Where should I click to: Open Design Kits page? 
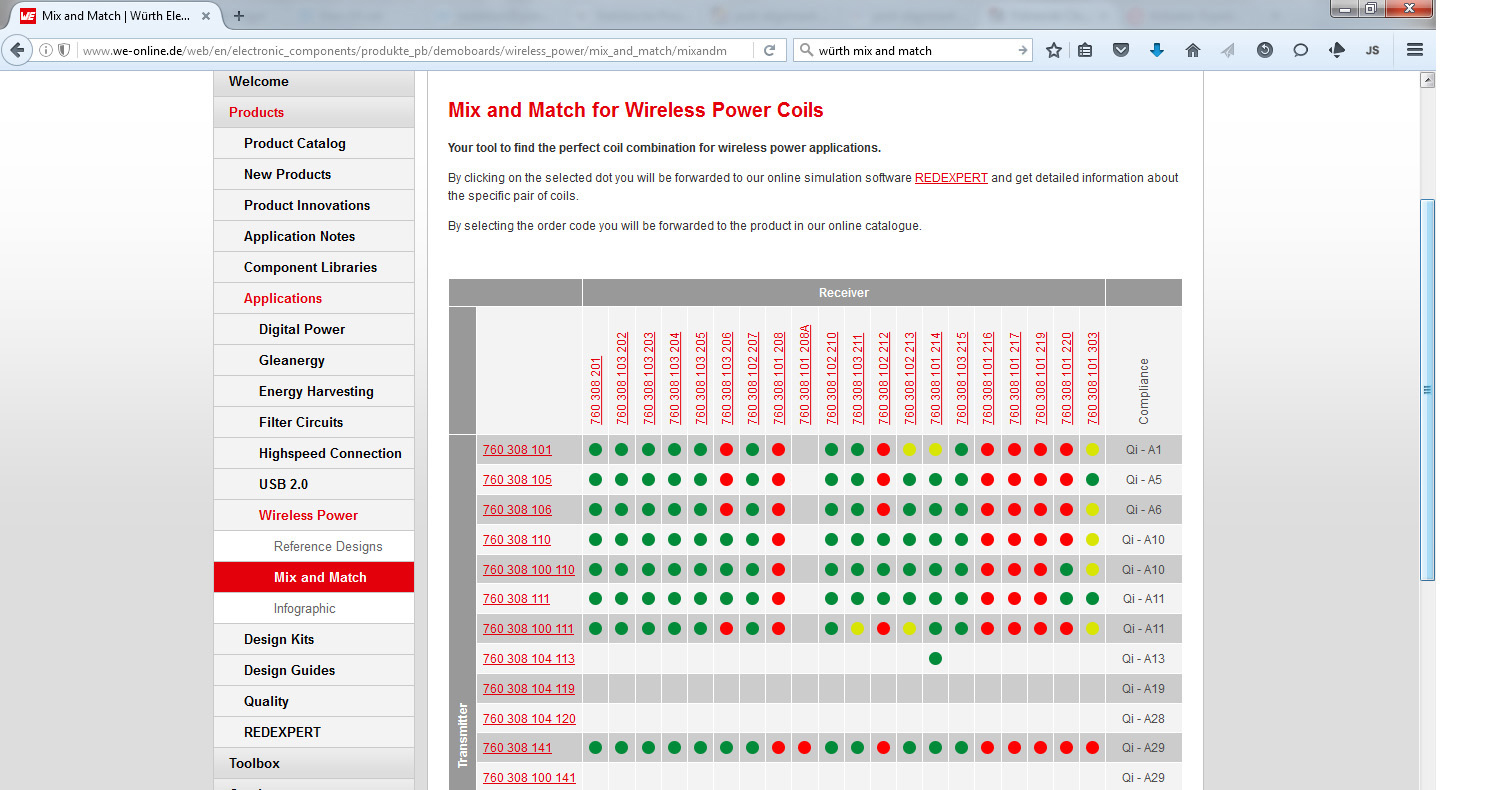314,639
